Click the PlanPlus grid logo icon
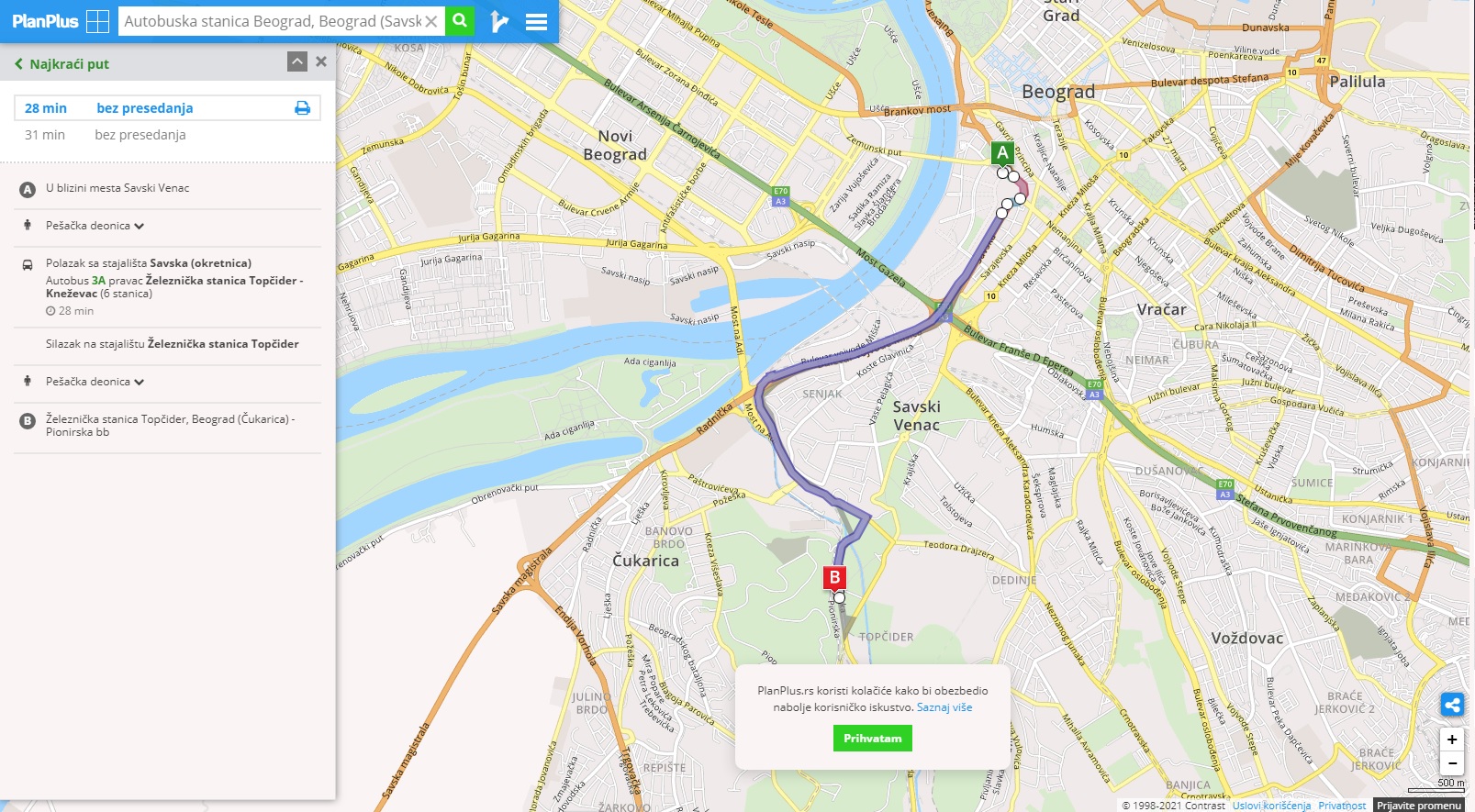Viewport: 1475px width, 812px height. [97, 21]
